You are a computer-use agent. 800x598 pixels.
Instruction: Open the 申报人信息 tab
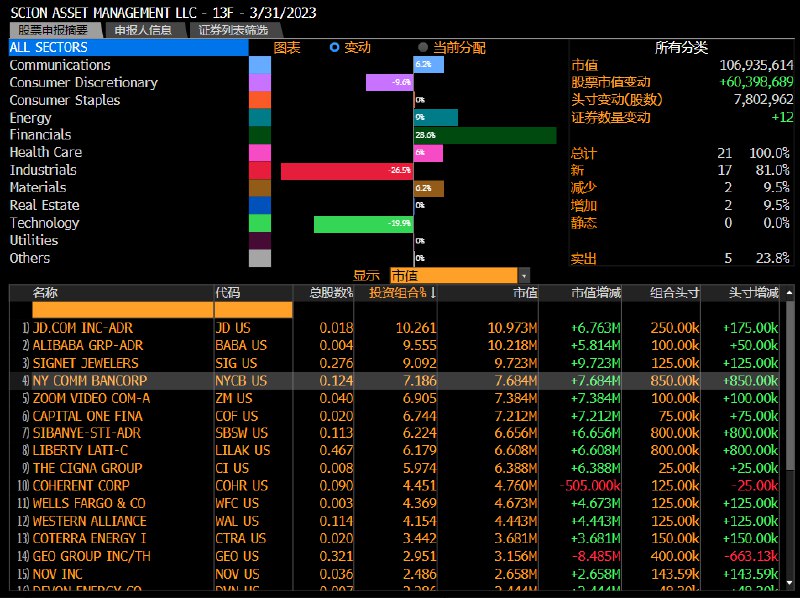pos(143,30)
